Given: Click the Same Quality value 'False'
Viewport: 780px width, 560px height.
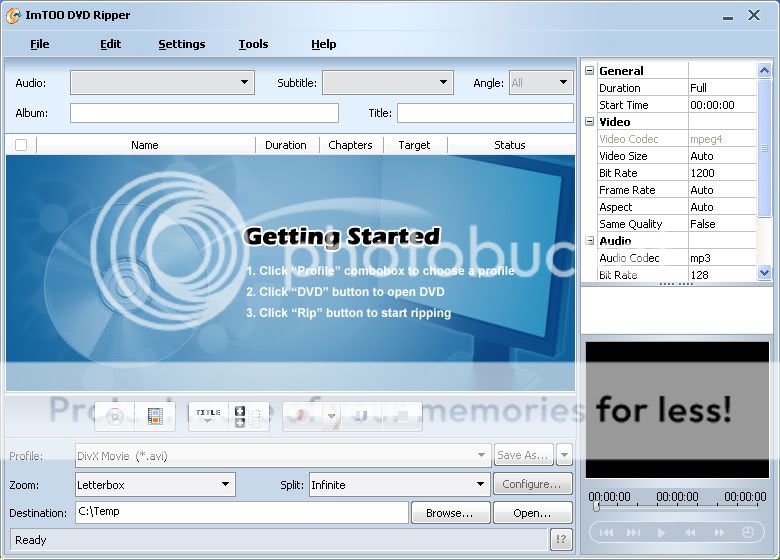Looking at the screenshot, I should click(722, 224).
